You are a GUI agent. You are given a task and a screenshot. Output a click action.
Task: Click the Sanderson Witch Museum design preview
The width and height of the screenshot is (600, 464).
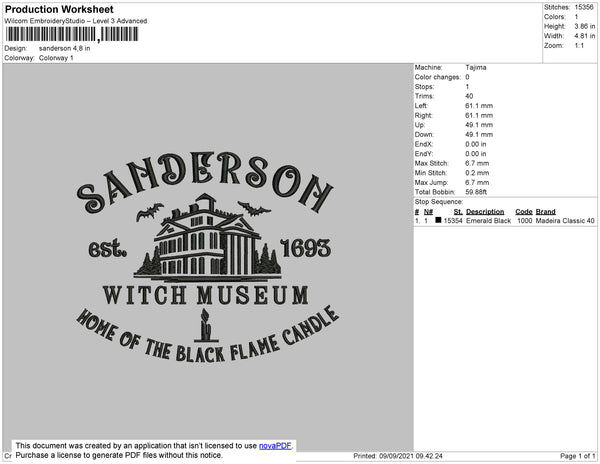tap(208, 257)
